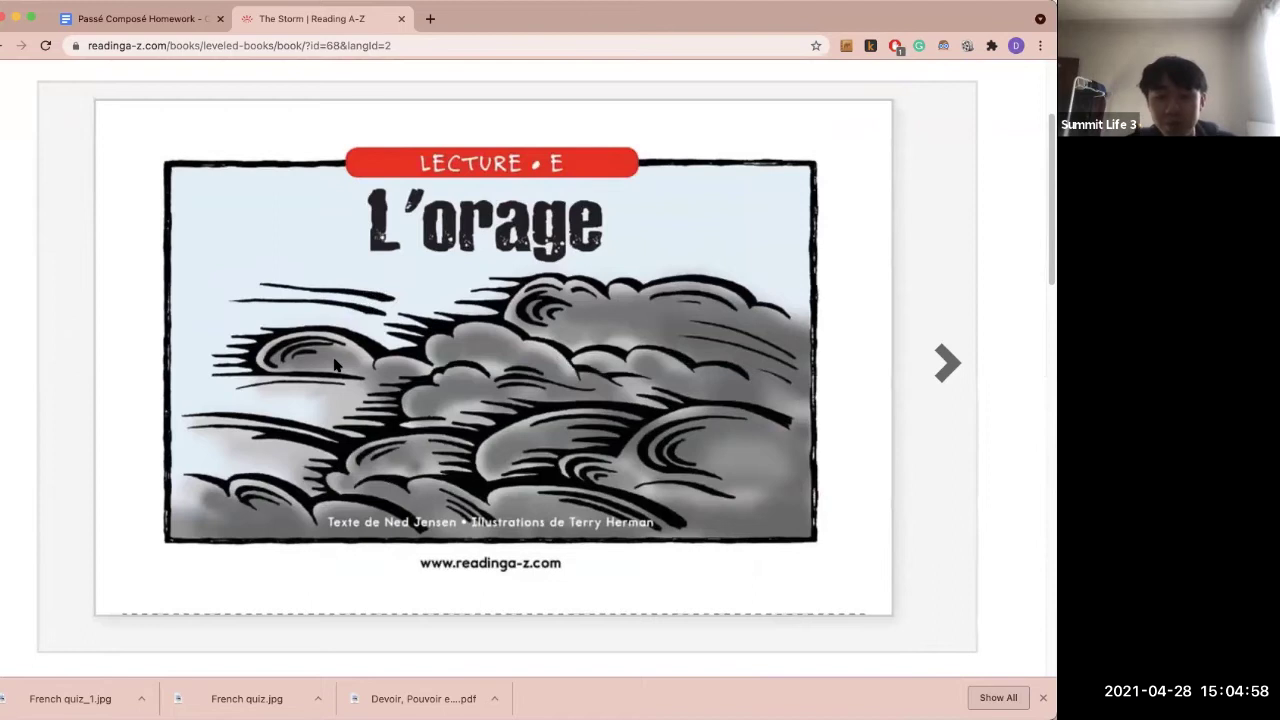Open the Chrome three-dot menu

coord(1040,46)
